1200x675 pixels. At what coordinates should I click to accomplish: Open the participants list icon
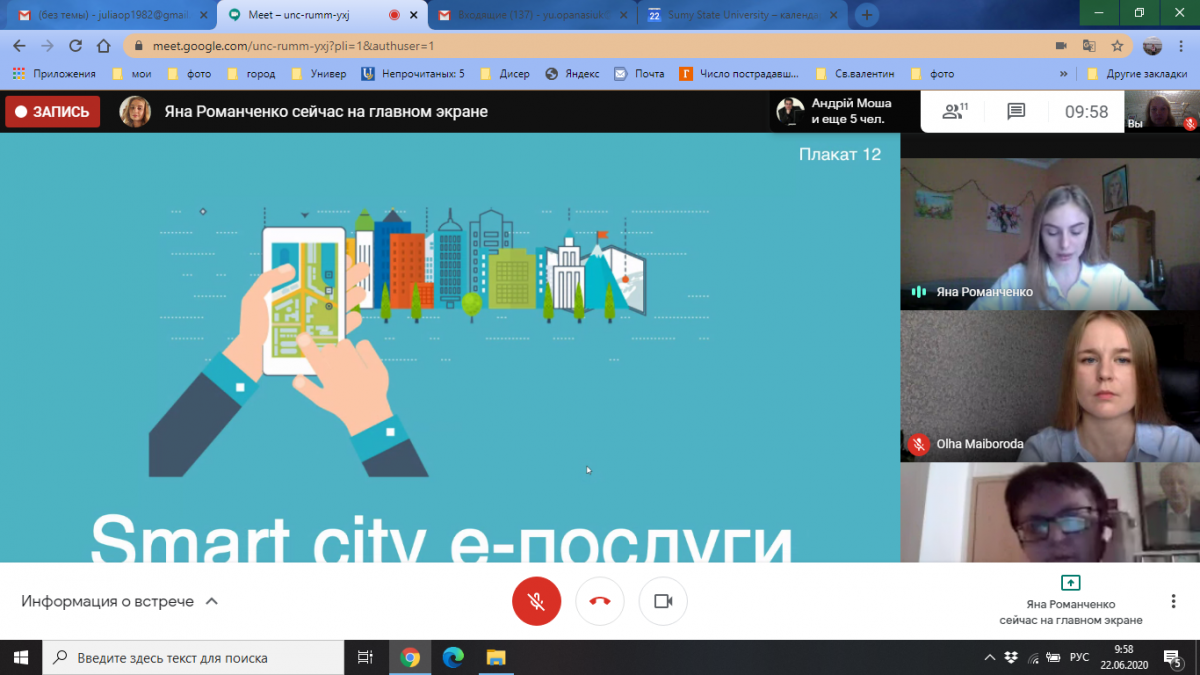[955, 111]
